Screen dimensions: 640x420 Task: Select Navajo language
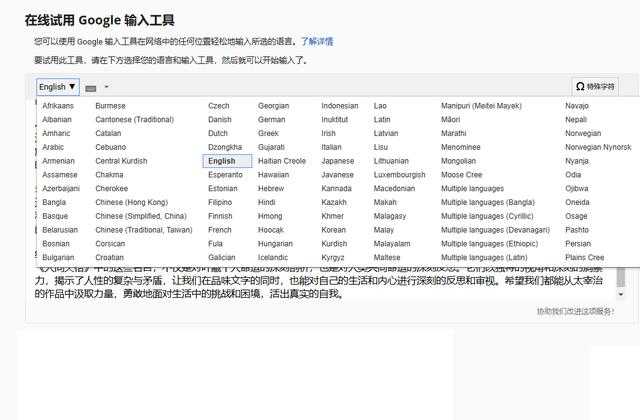(x=577, y=106)
